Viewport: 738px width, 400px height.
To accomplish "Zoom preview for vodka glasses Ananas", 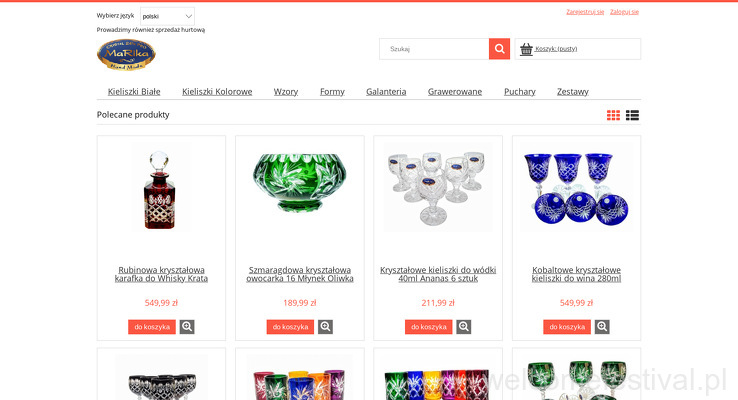I will (464, 327).
